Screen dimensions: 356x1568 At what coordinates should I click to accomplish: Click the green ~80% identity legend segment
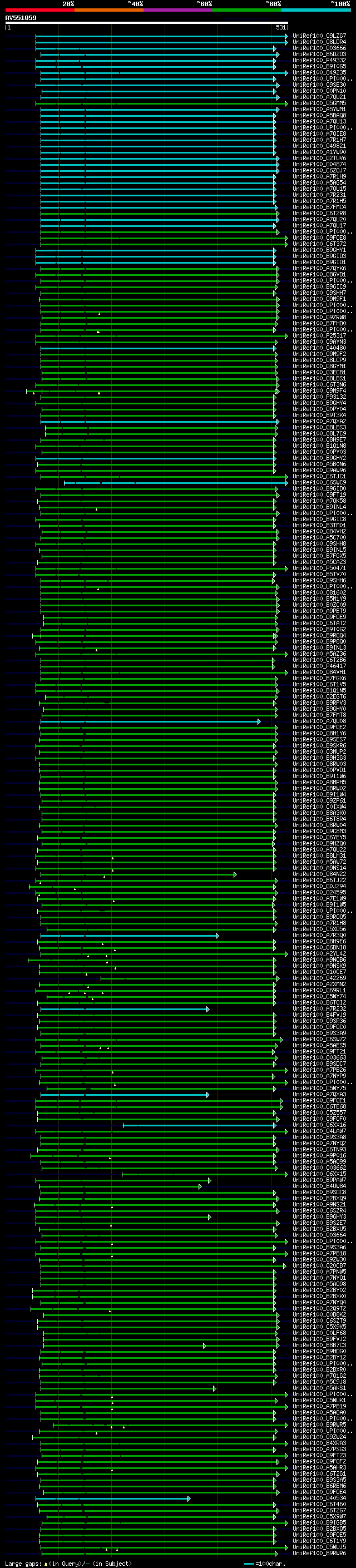click(247, 11)
